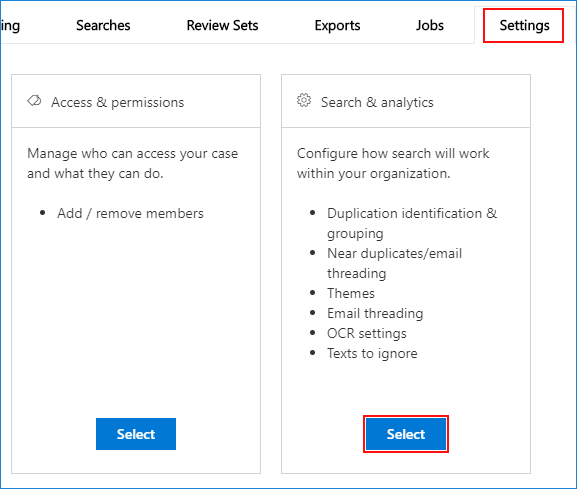The width and height of the screenshot is (577, 489).
Task: Open the Exports tab
Action: pyautogui.click(x=337, y=25)
